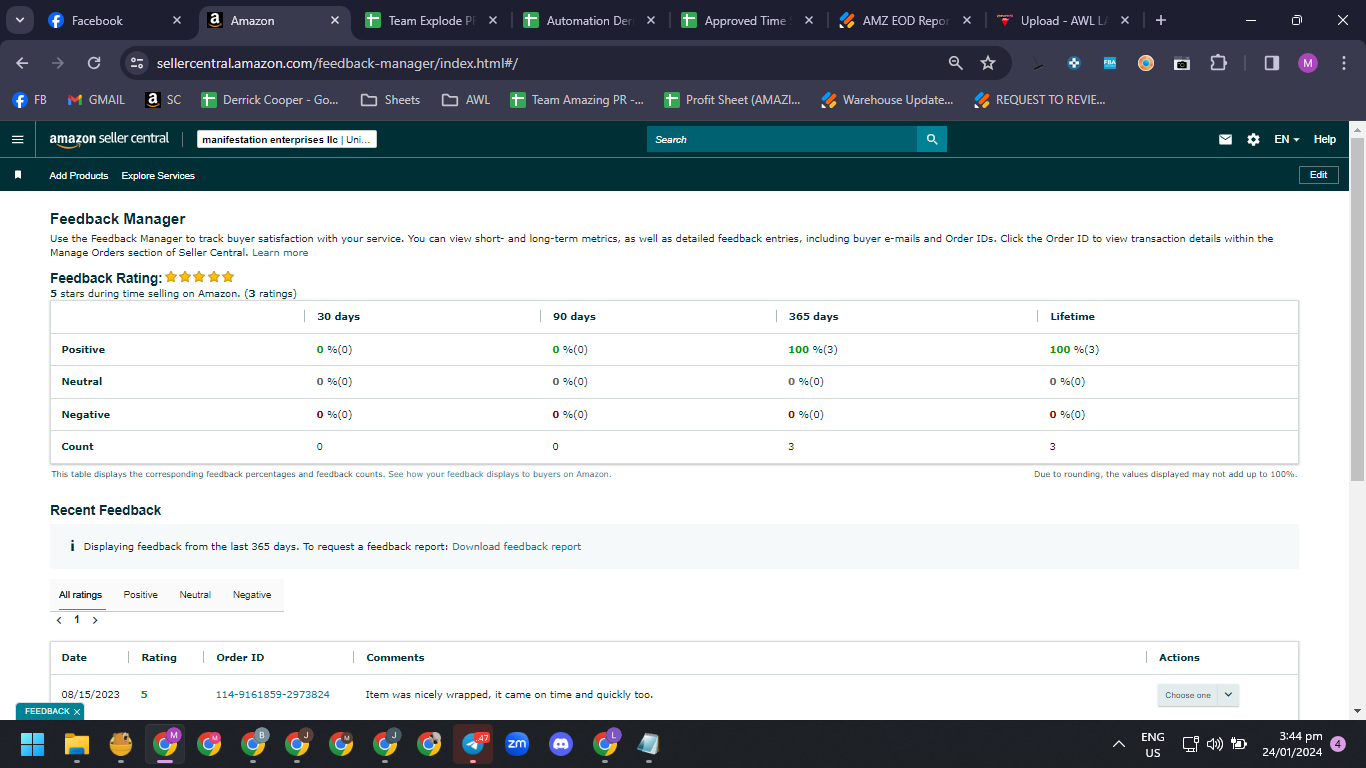The width and height of the screenshot is (1366, 768).
Task: Open the messages envelope icon
Action: click(1225, 140)
